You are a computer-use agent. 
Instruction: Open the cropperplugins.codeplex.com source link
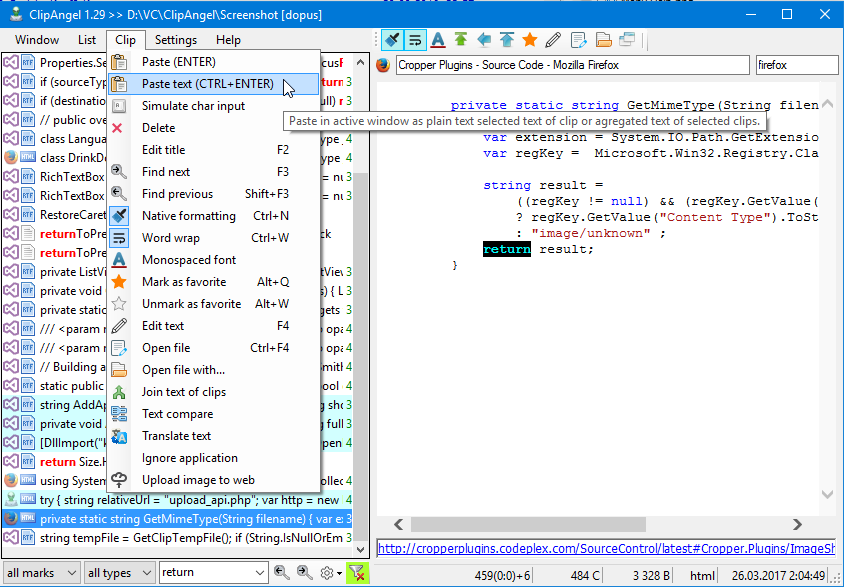pyautogui.click(x=606, y=549)
